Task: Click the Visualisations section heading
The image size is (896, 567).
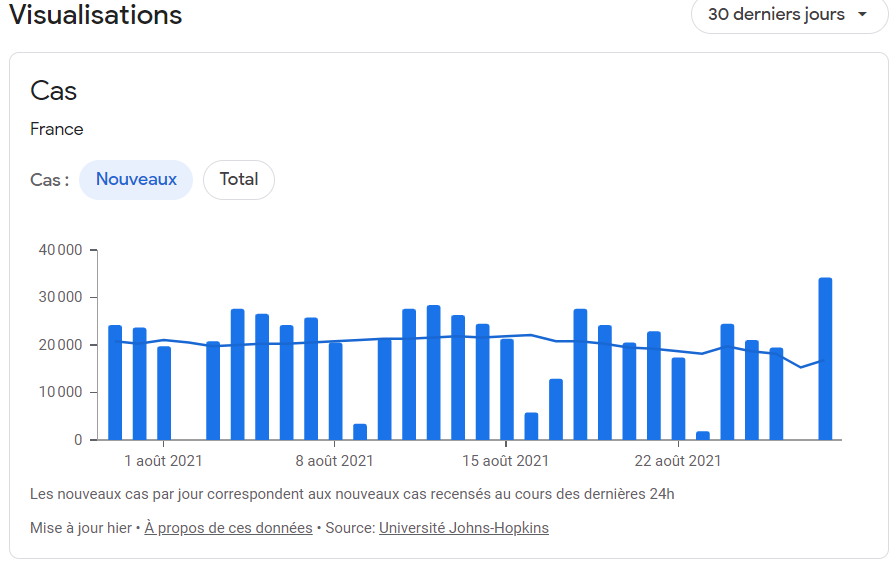Action: pos(96,15)
